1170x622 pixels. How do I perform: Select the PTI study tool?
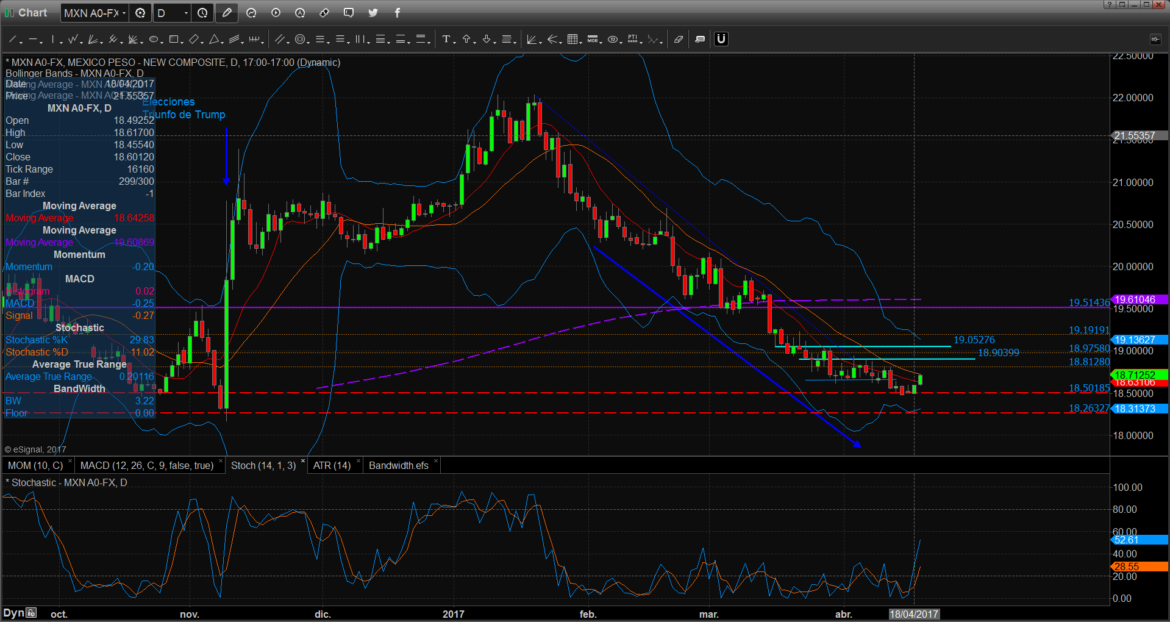632,39
